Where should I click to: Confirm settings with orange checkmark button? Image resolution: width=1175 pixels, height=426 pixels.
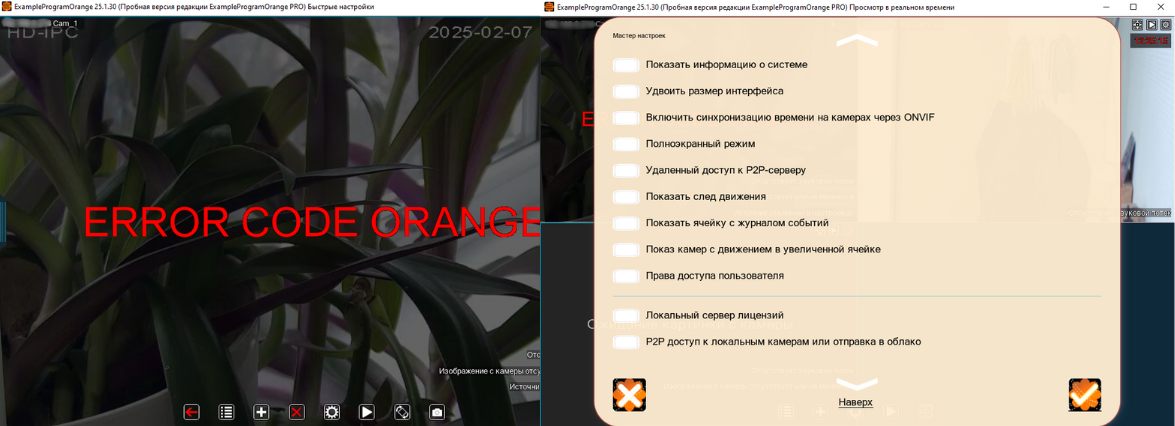[1084, 395]
